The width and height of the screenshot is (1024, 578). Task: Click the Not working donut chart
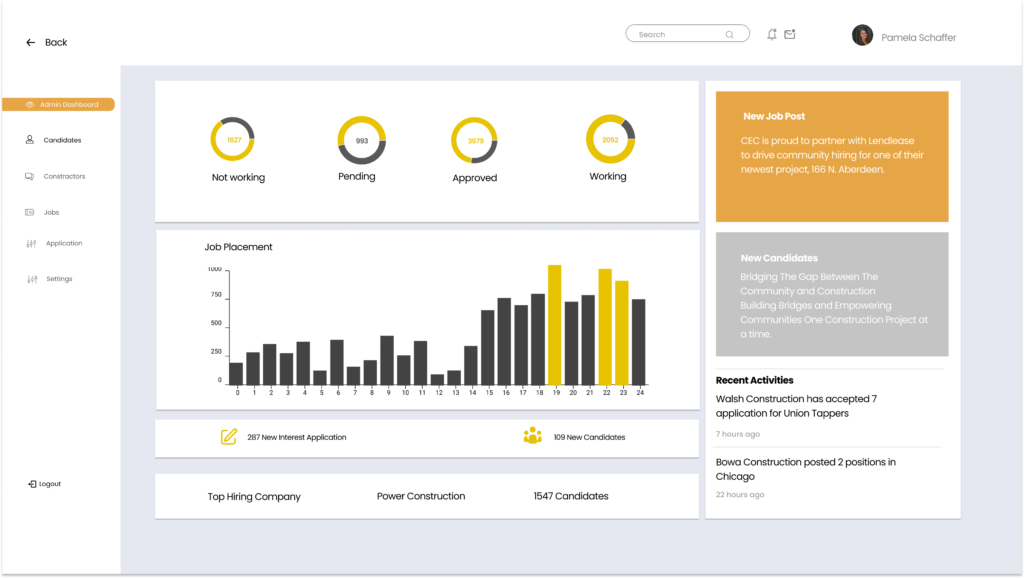pyautogui.click(x=233, y=140)
